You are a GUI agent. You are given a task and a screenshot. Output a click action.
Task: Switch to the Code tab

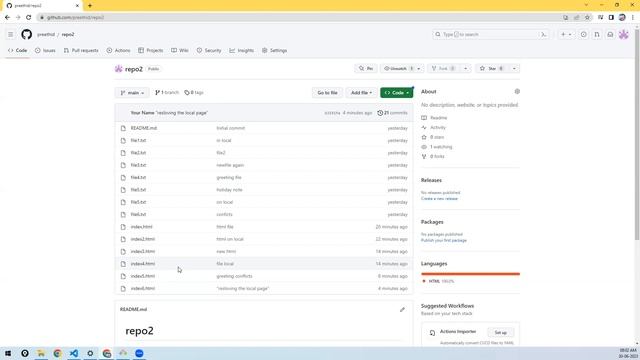click(18, 51)
